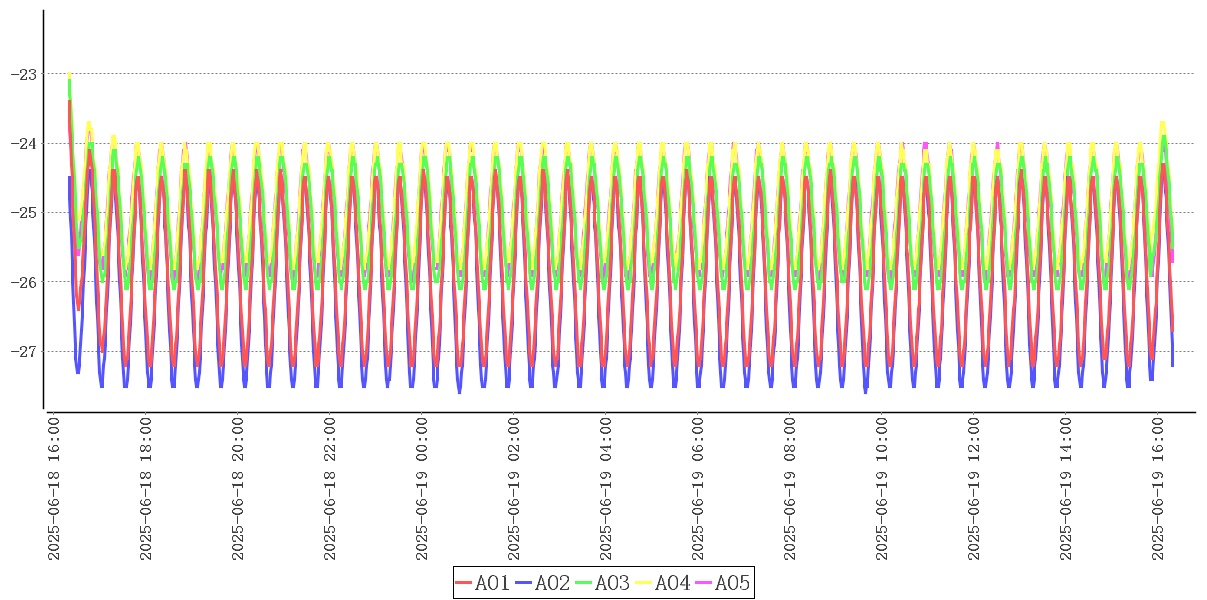Click the -27 value on the y-axis
Screen dimensions: 1207x600
22,352
